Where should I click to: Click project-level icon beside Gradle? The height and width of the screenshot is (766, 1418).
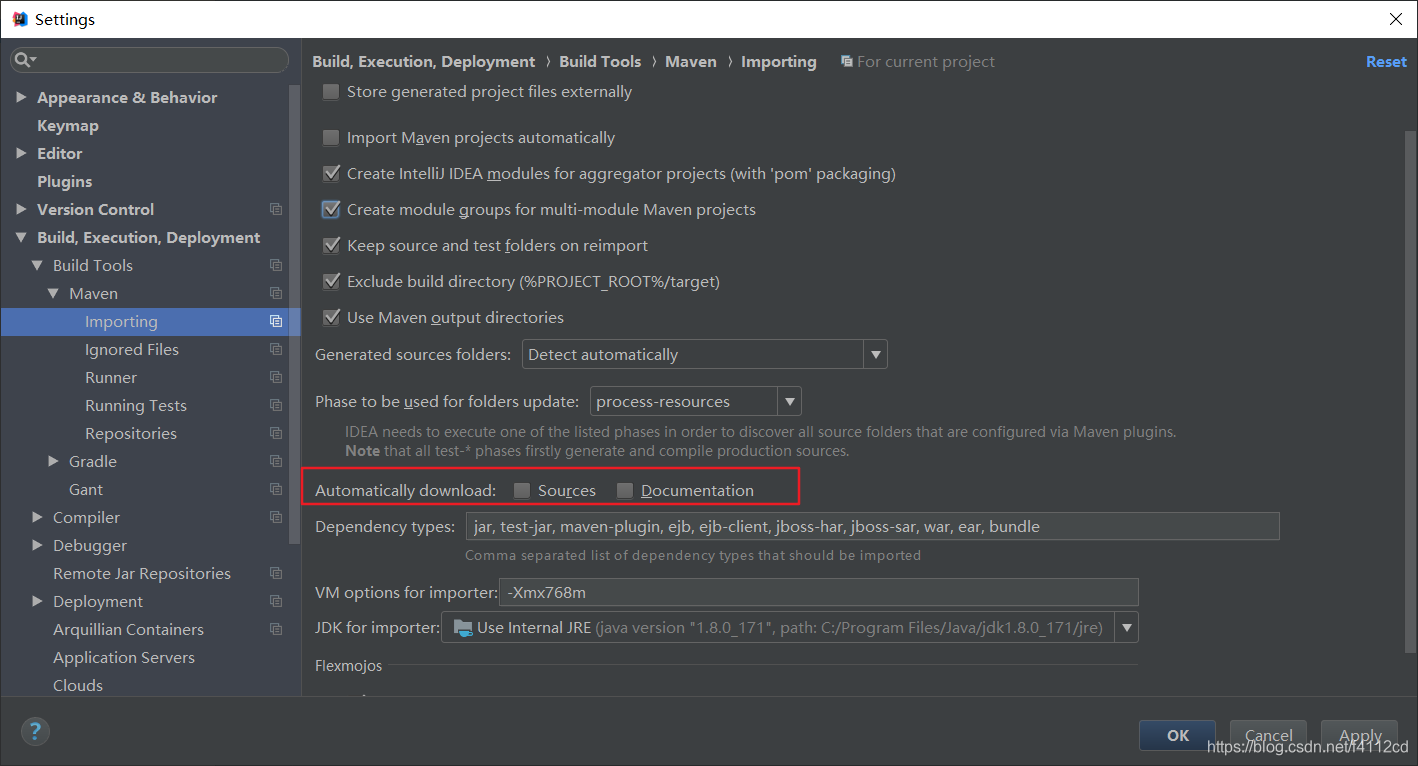(276, 462)
